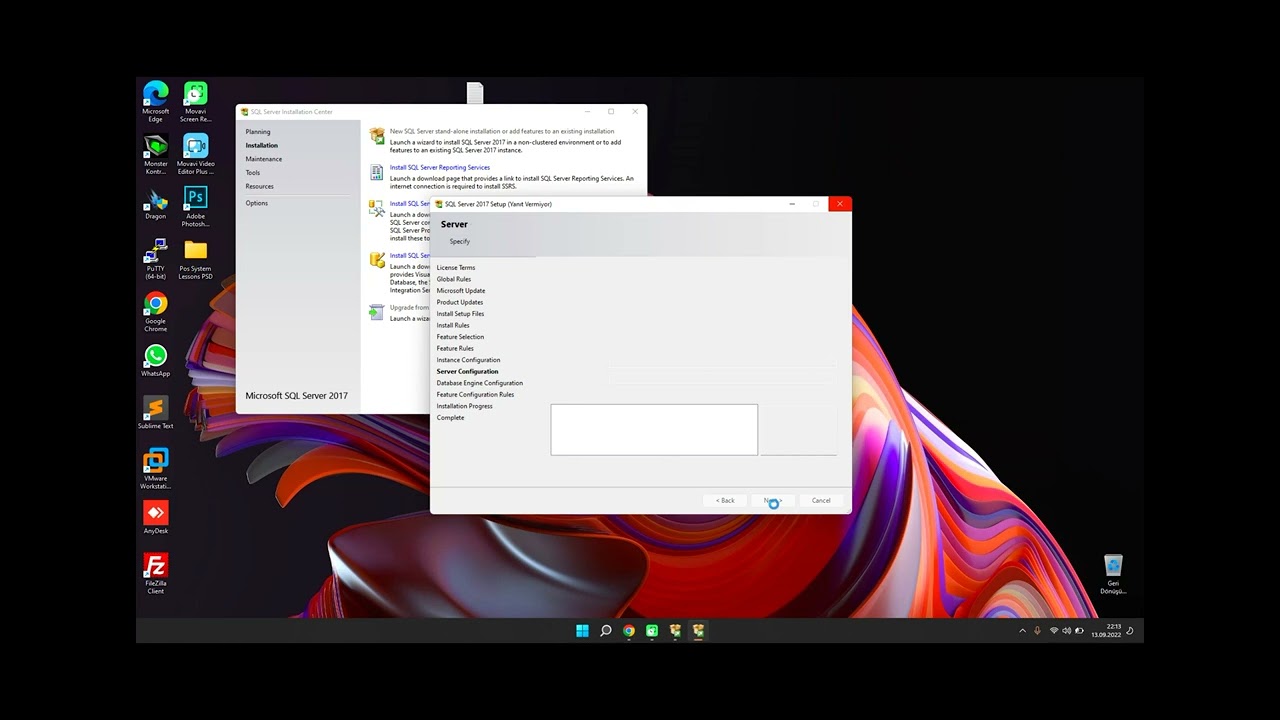Select Installation in Installation Center sidebar

262,145
